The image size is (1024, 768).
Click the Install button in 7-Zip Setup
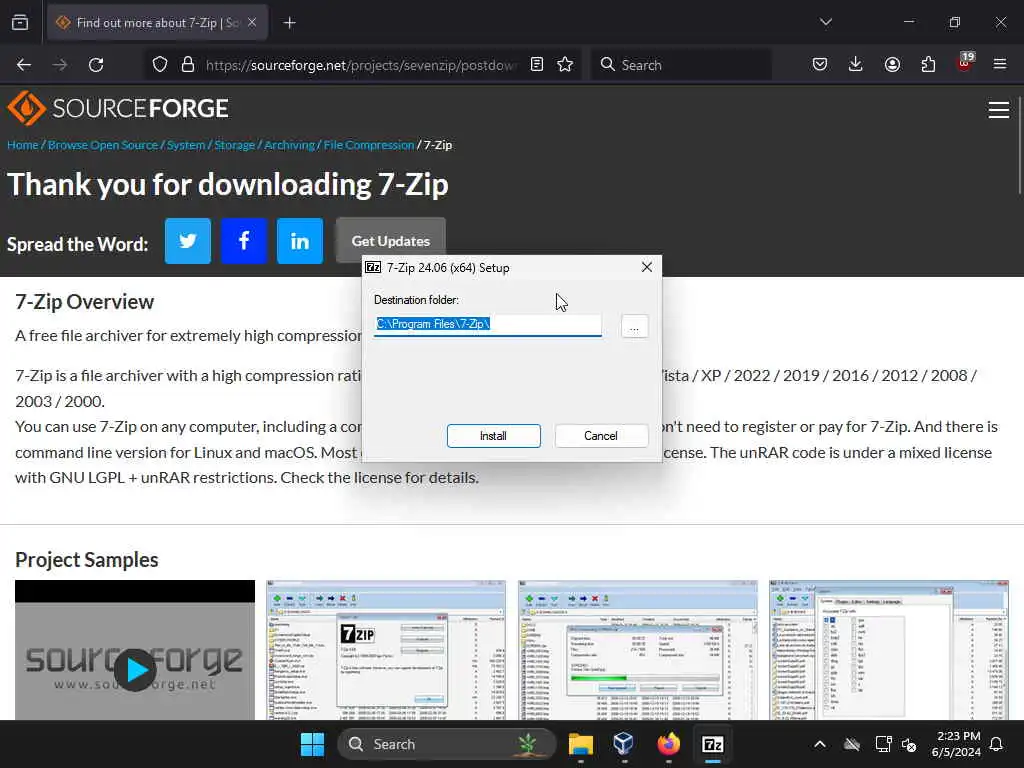pyautogui.click(x=493, y=436)
